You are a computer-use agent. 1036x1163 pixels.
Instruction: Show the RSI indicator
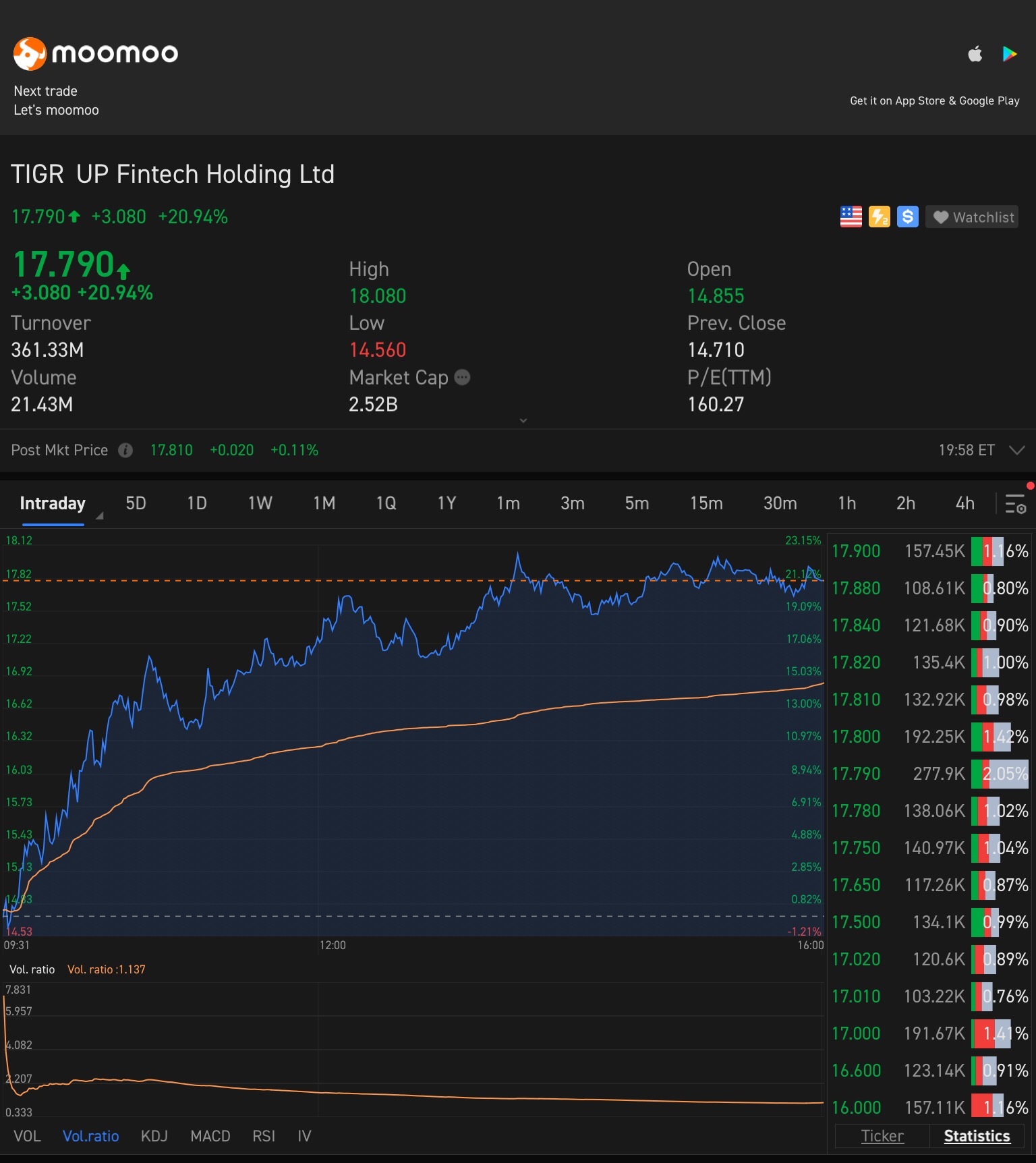pos(264,1136)
